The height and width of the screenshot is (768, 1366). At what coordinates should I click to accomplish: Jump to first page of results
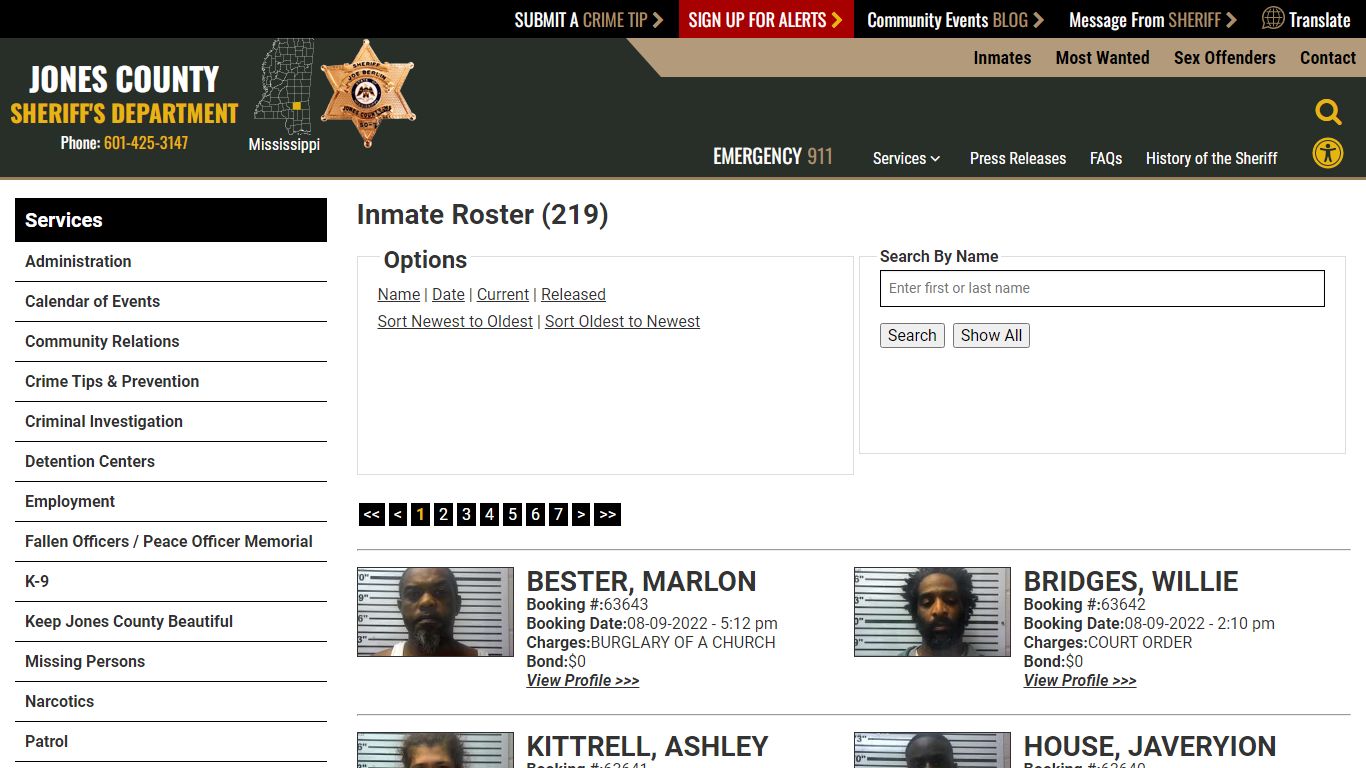tap(372, 514)
